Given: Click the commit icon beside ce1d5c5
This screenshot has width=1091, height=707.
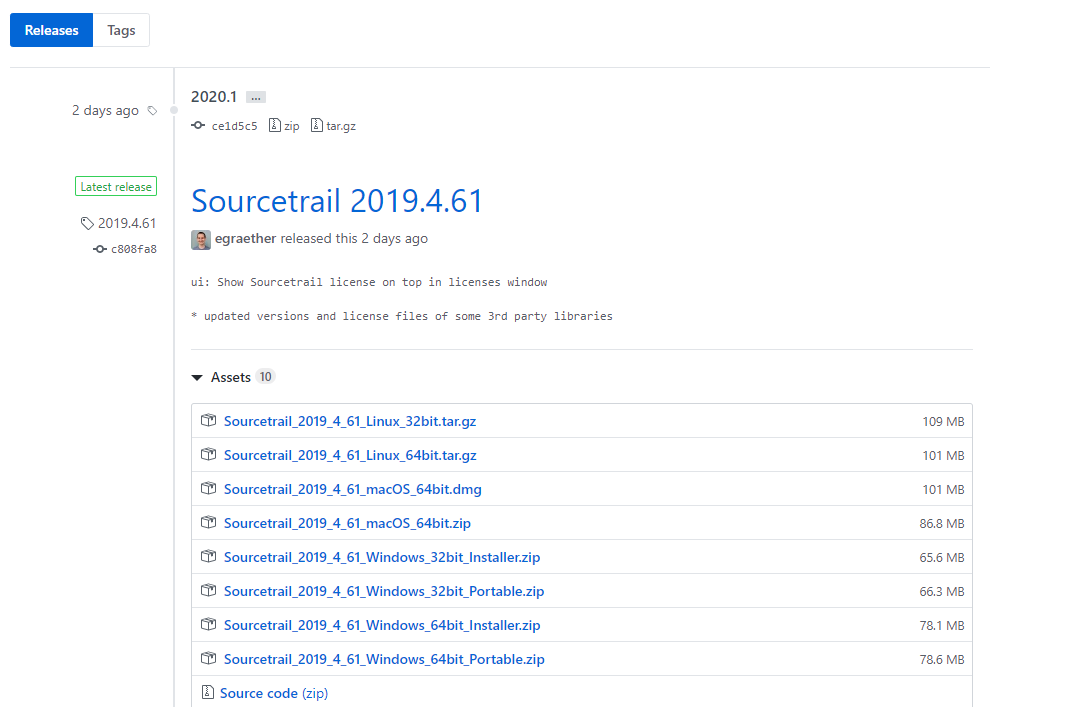Looking at the screenshot, I should coord(198,125).
